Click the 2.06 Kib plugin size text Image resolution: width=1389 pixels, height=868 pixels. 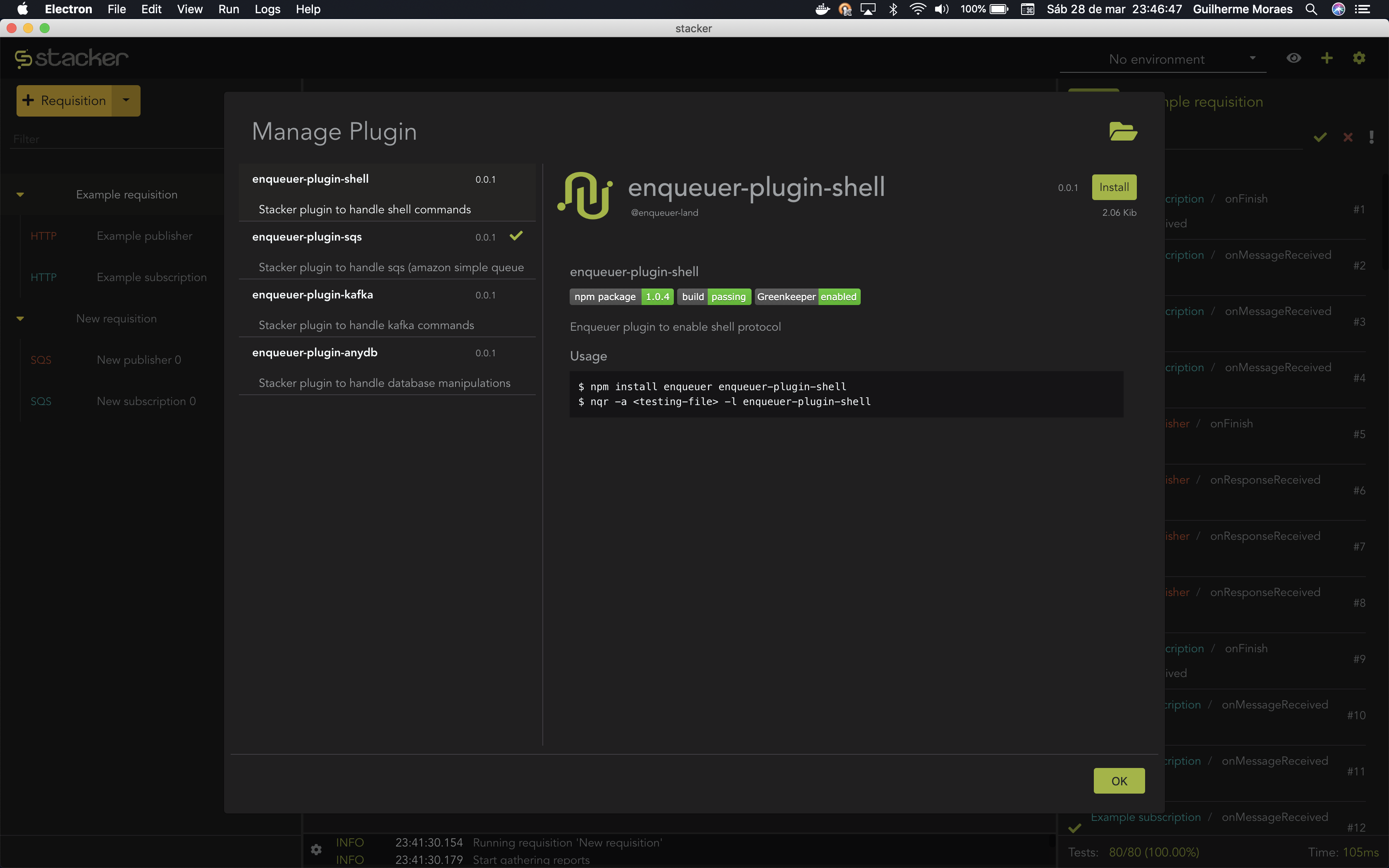pyautogui.click(x=1119, y=212)
